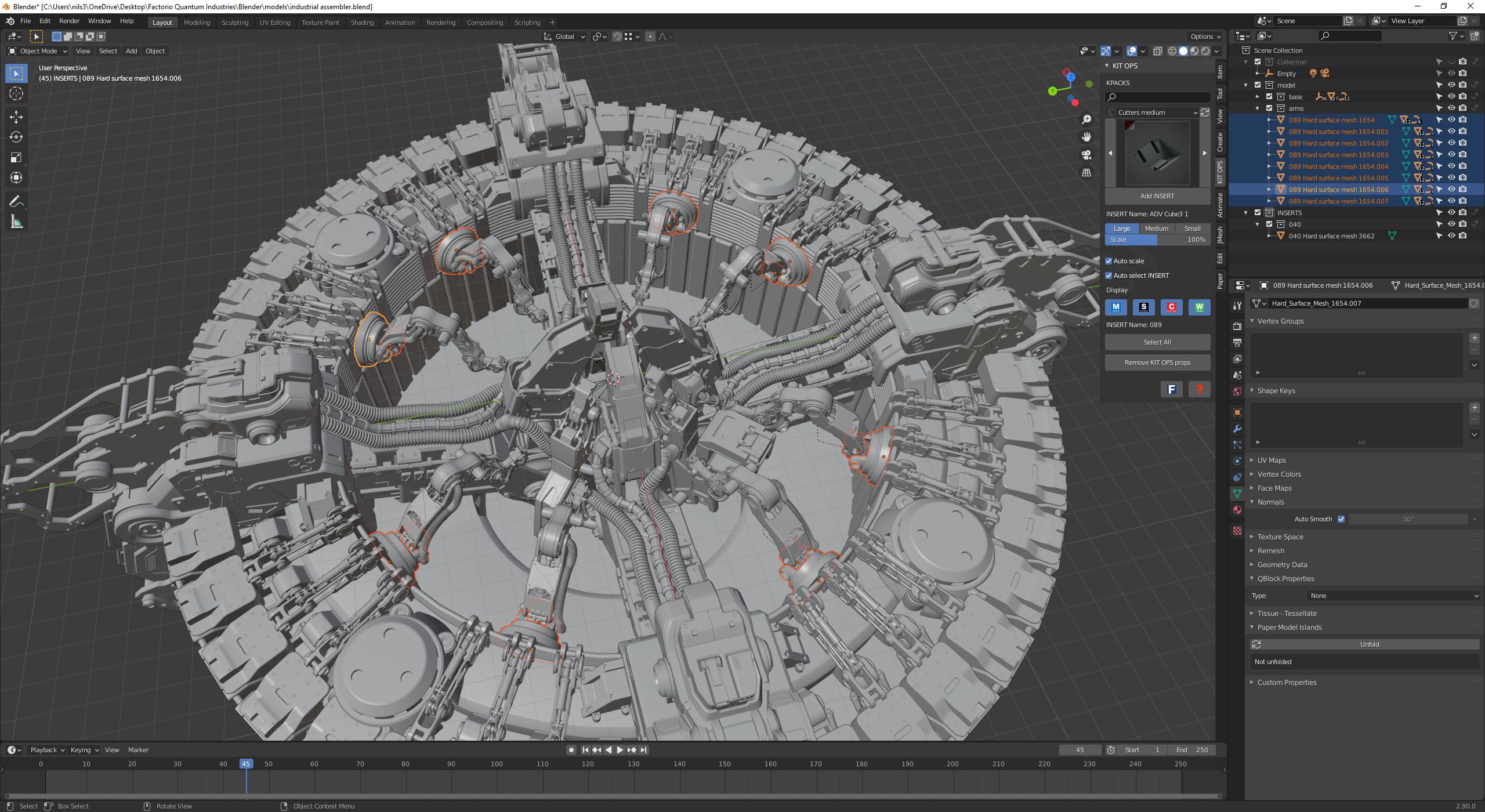Uncheck the base collection checkbox

coord(1269,97)
